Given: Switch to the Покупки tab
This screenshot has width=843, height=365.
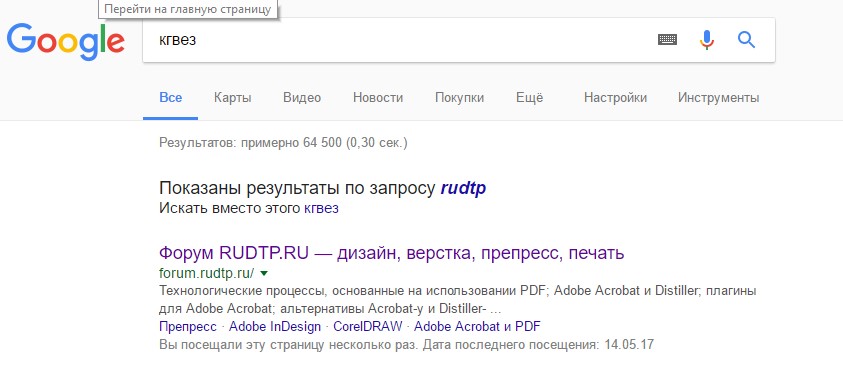Looking at the screenshot, I should tap(459, 98).
